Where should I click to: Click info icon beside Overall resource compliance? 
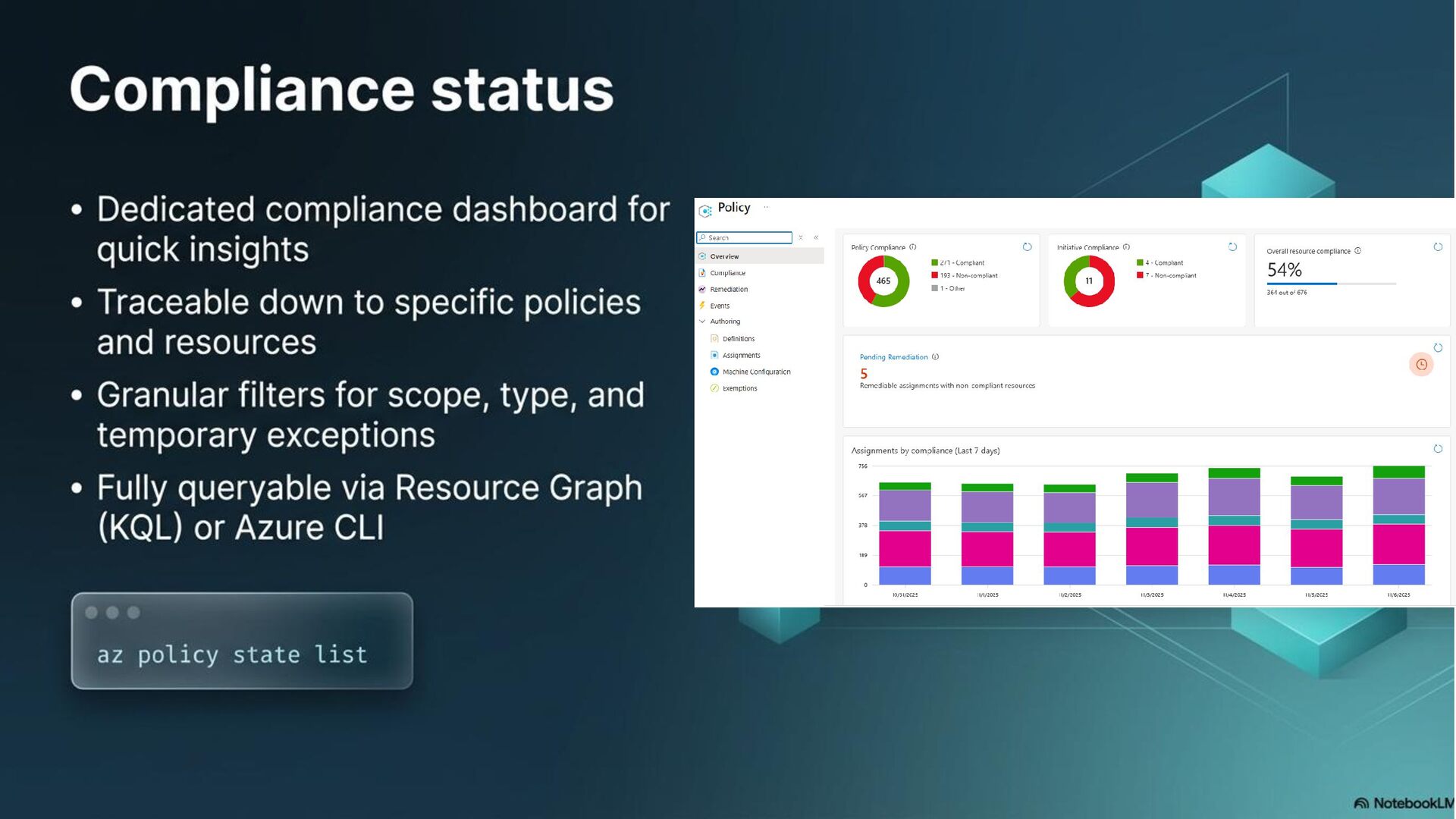click(1357, 251)
